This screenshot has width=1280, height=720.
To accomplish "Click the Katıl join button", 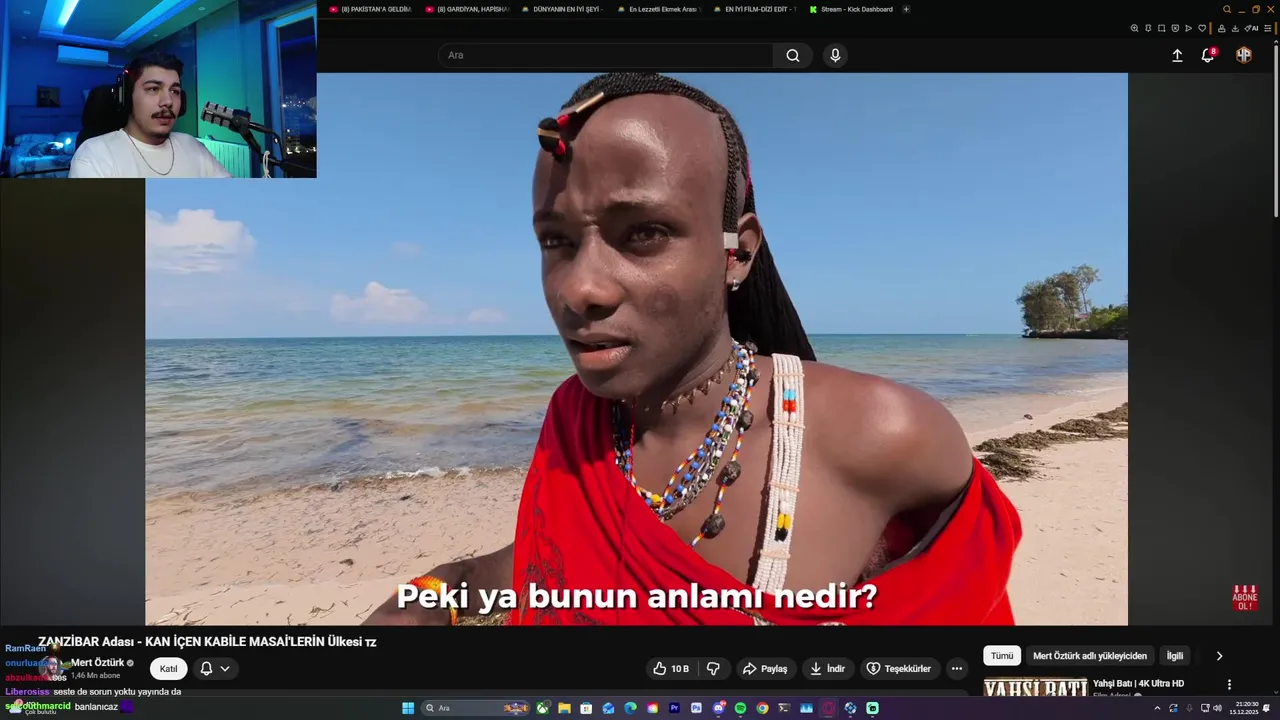I will coord(169,669).
